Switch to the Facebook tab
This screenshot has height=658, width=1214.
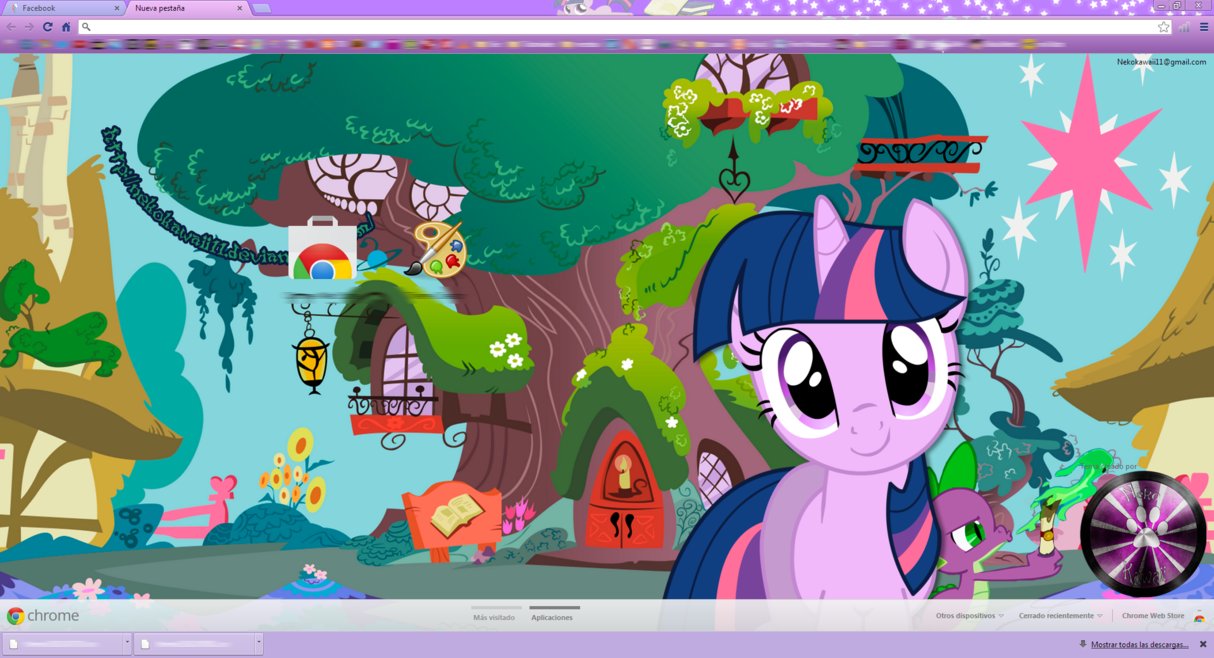click(x=62, y=8)
